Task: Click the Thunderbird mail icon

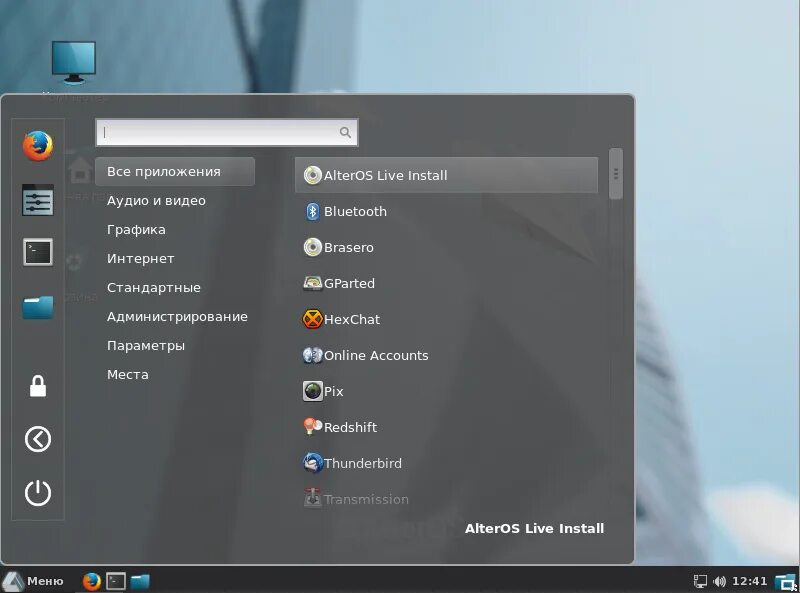Action: pos(312,463)
